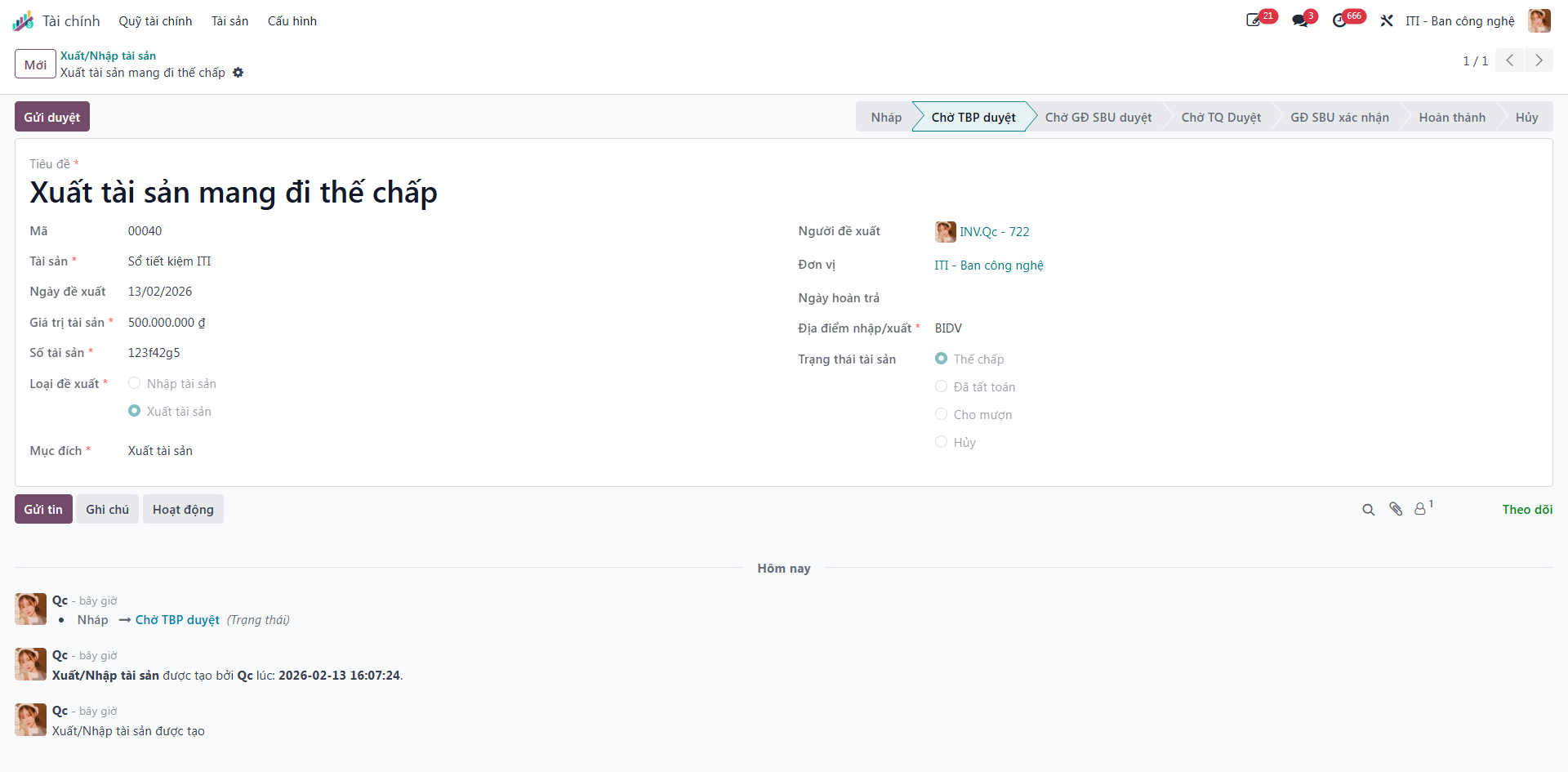The width and height of the screenshot is (1568, 772).
Task: Open the notes icon with badge 21
Action: tap(1254, 20)
